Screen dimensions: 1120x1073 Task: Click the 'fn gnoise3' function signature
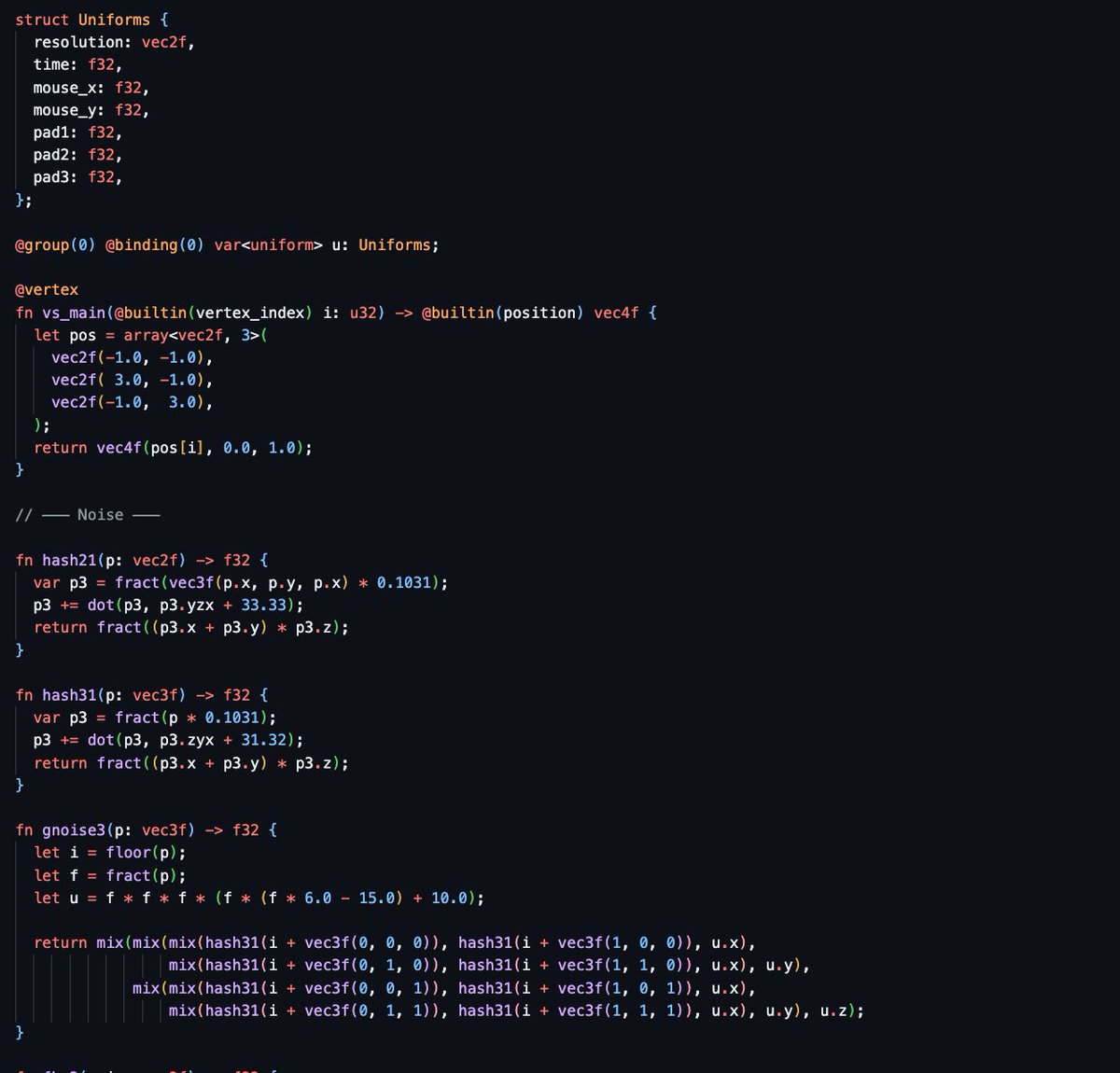[147, 830]
